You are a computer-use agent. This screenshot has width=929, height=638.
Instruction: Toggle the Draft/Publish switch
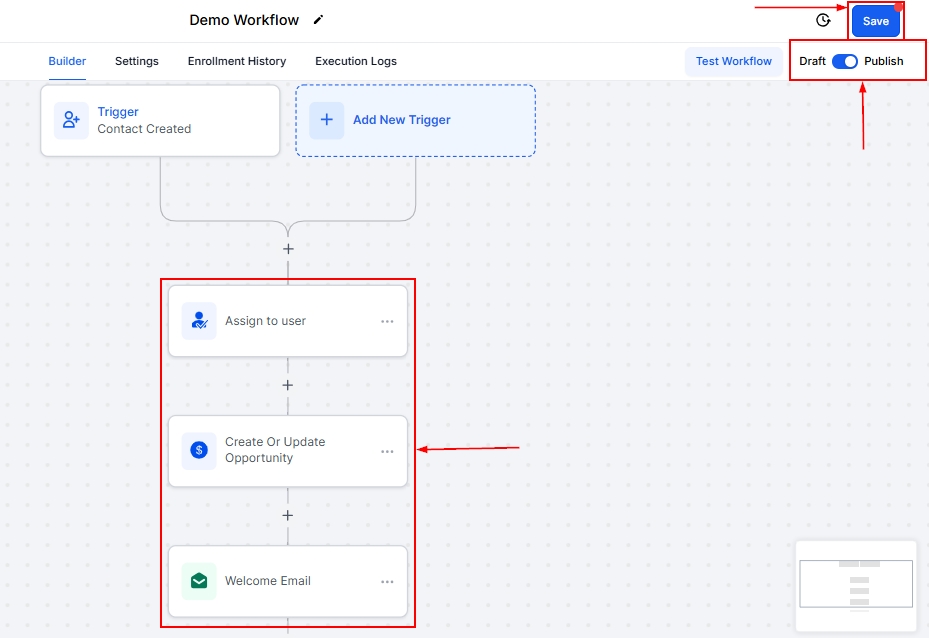click(x=845, y=61)
